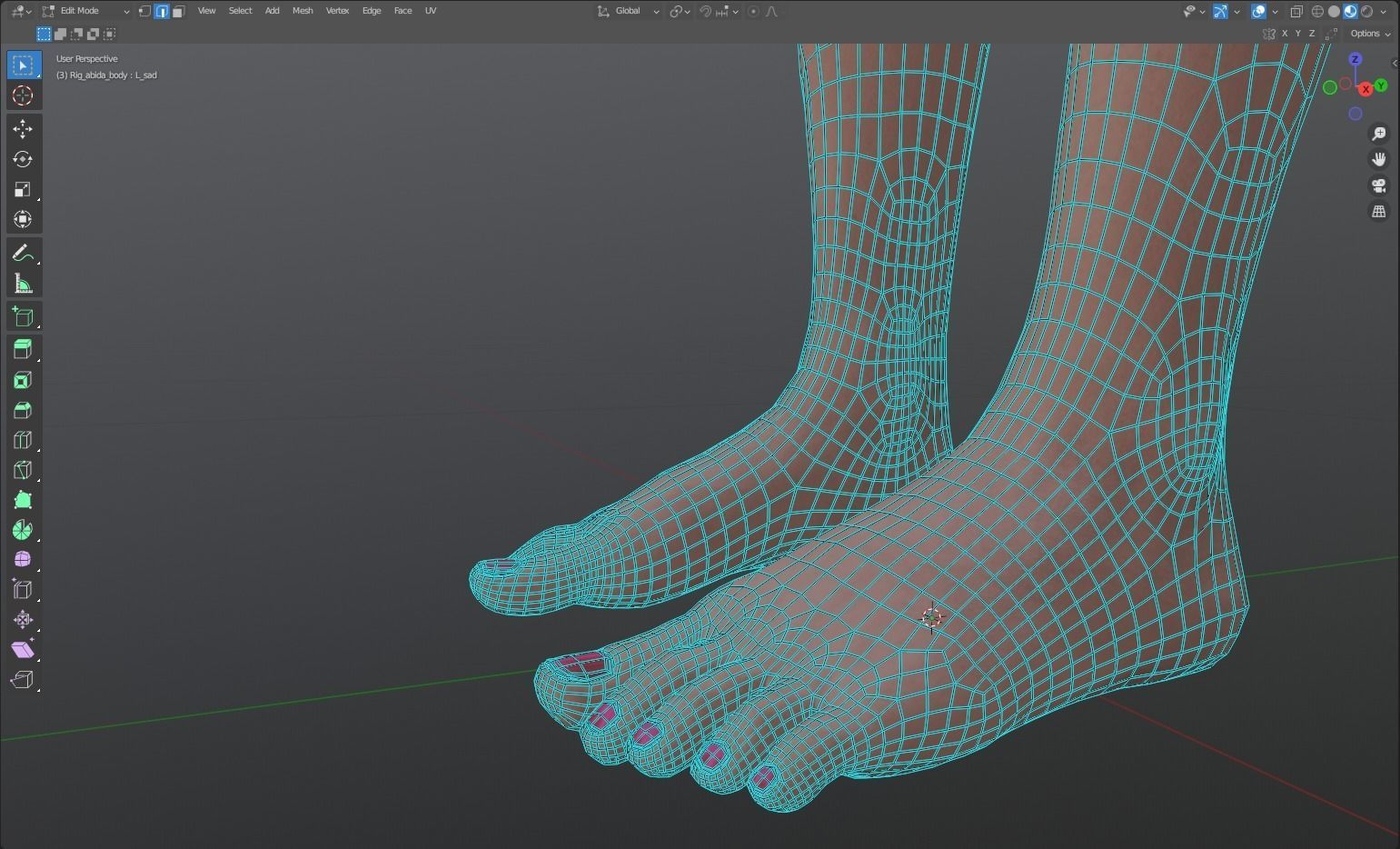
Task: Click the viewport Zoom magnifier icon
Action: tap(1379, 134)
